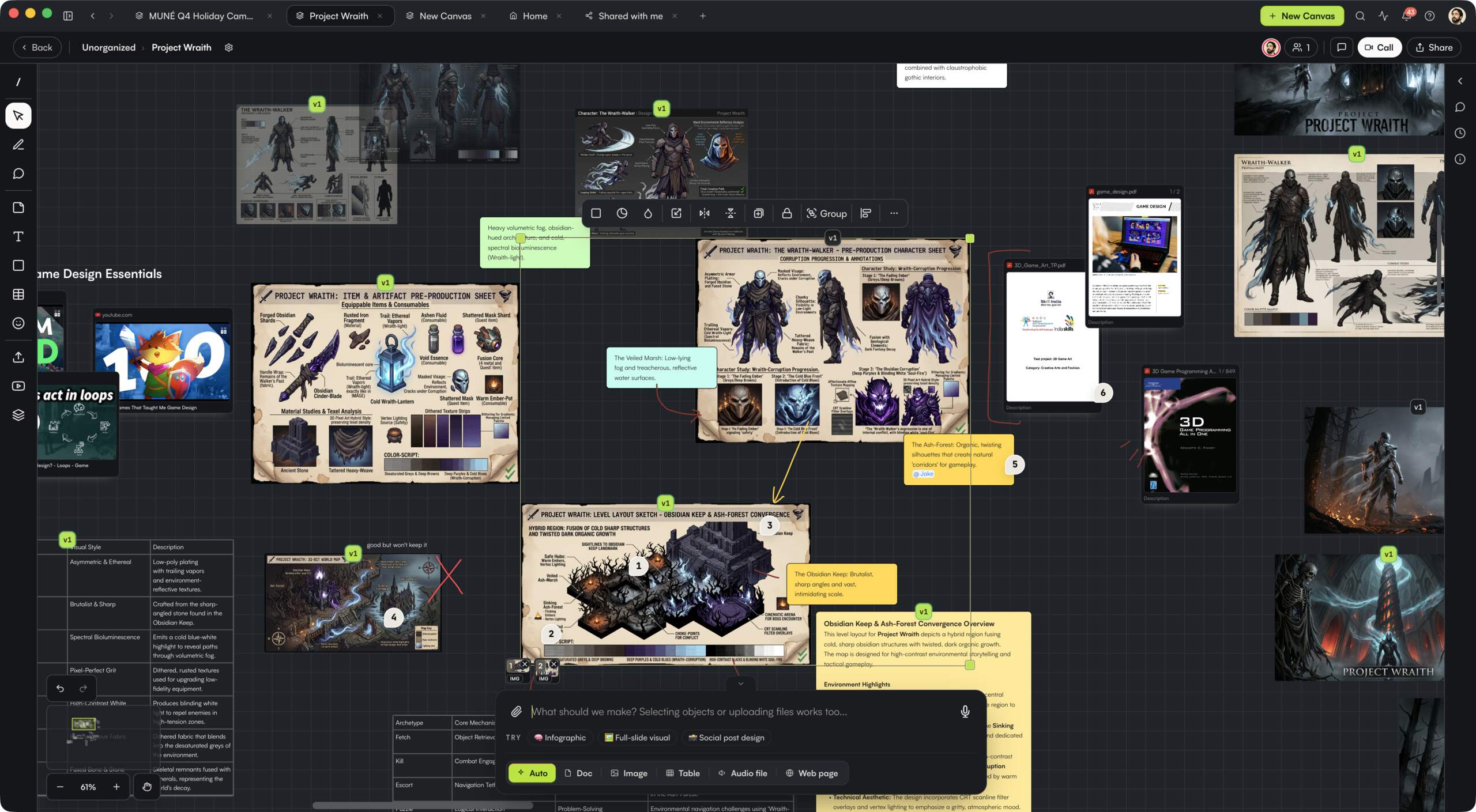Image resolution: width=1476 pixels, height=812 pixels.
Task: Select Image output mode
Action: [629, 773]
